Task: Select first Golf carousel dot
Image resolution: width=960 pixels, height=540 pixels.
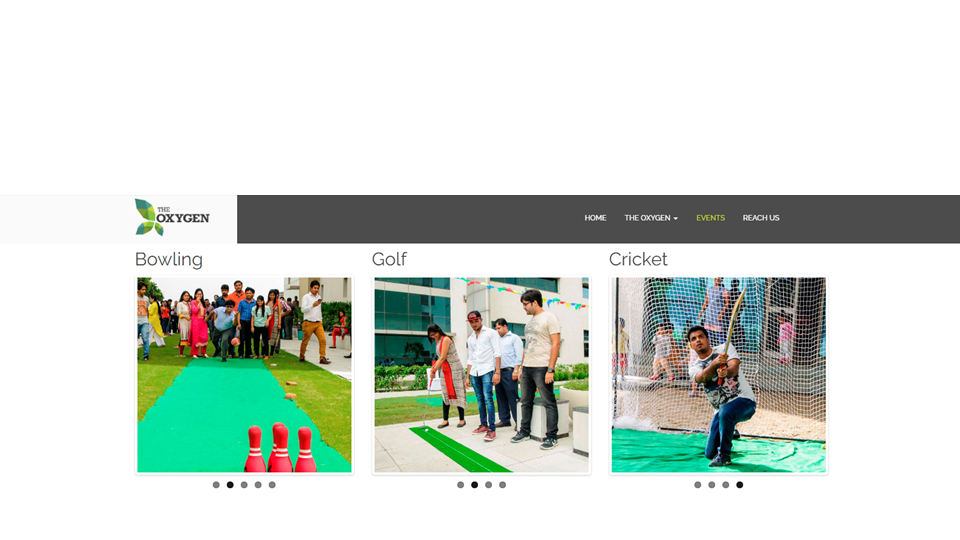Action: click(x=460, y=485)
